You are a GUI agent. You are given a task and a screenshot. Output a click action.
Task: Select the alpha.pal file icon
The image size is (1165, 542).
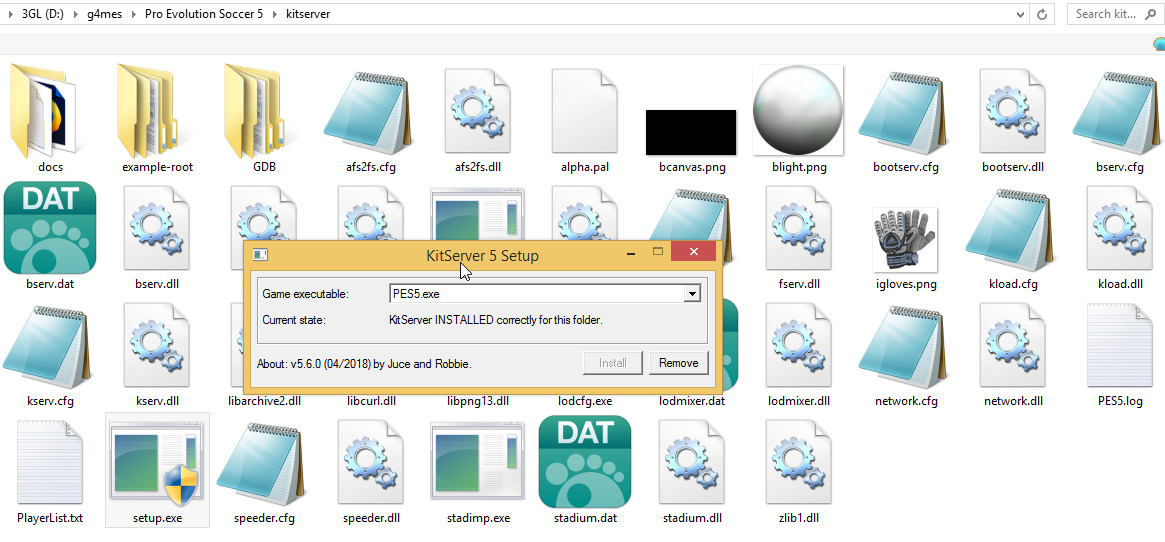tap(585, 112)
